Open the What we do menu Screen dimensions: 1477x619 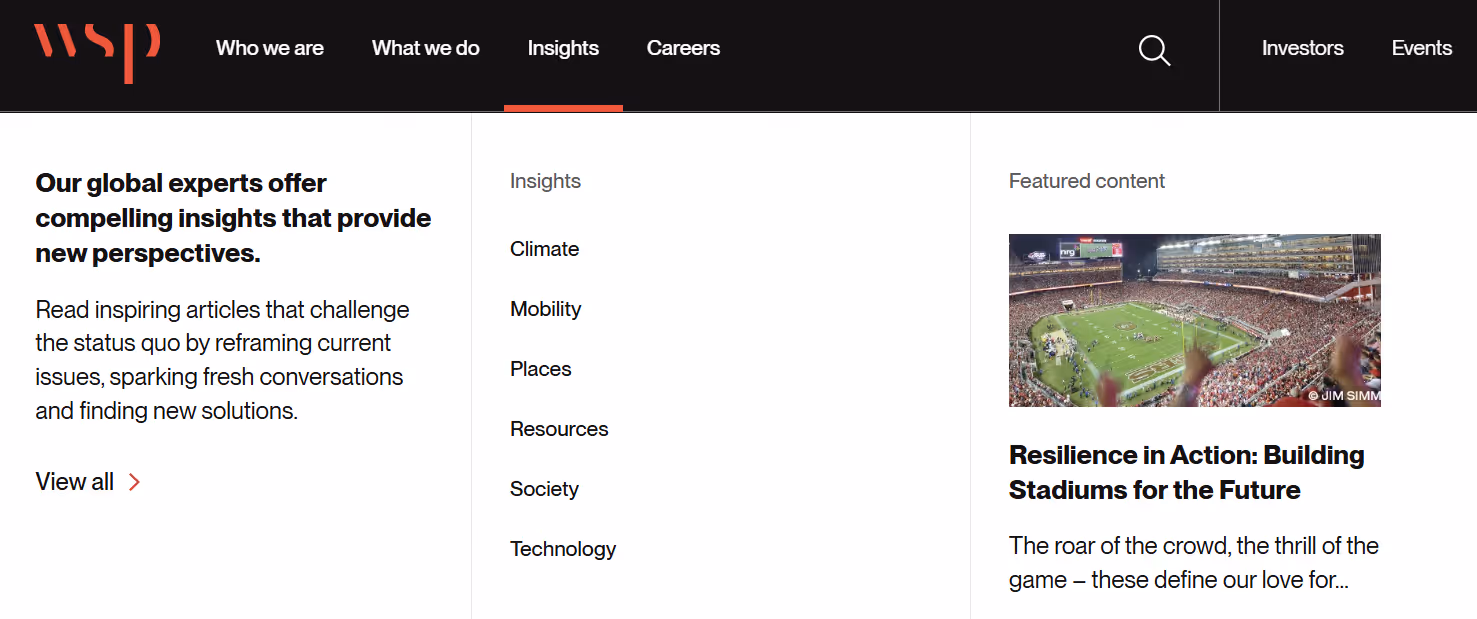425,47
